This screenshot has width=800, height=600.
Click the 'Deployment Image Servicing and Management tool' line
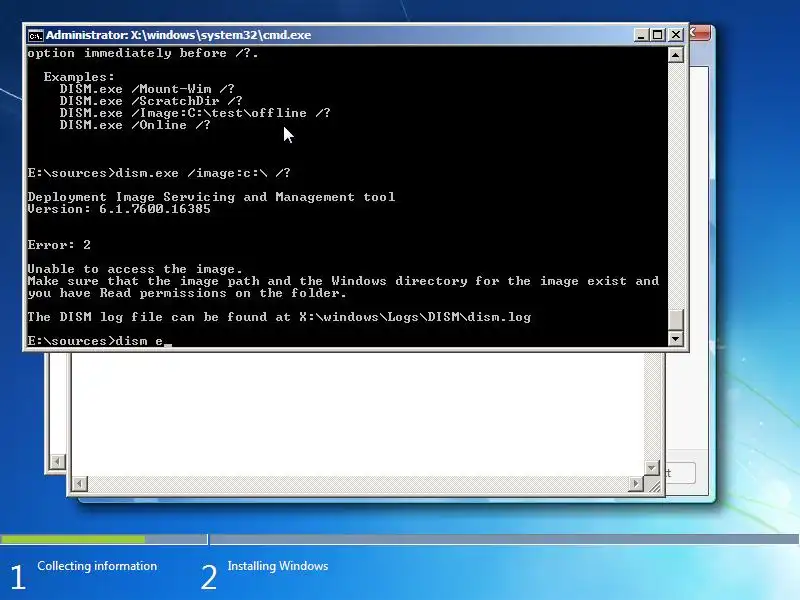coord(211,197)
